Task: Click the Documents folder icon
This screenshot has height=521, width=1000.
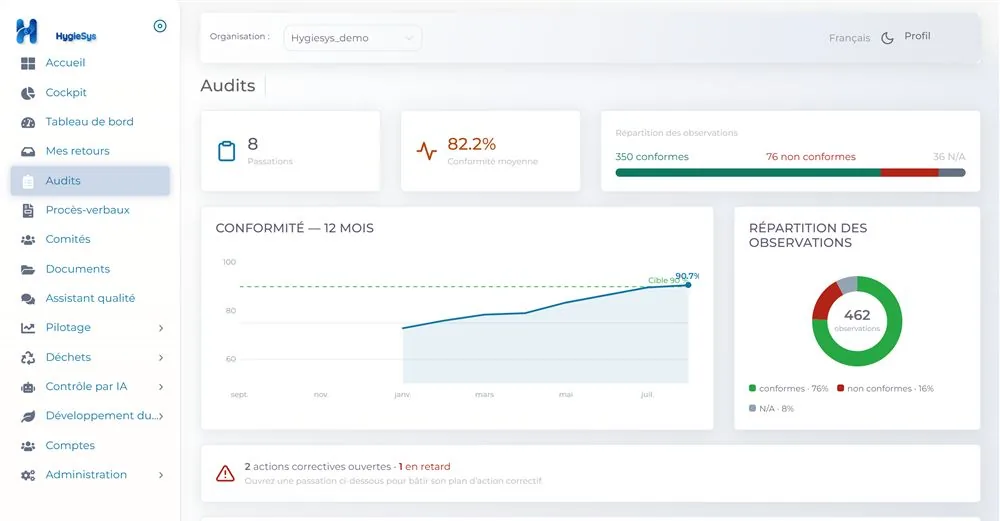Action: coord(28,270)
